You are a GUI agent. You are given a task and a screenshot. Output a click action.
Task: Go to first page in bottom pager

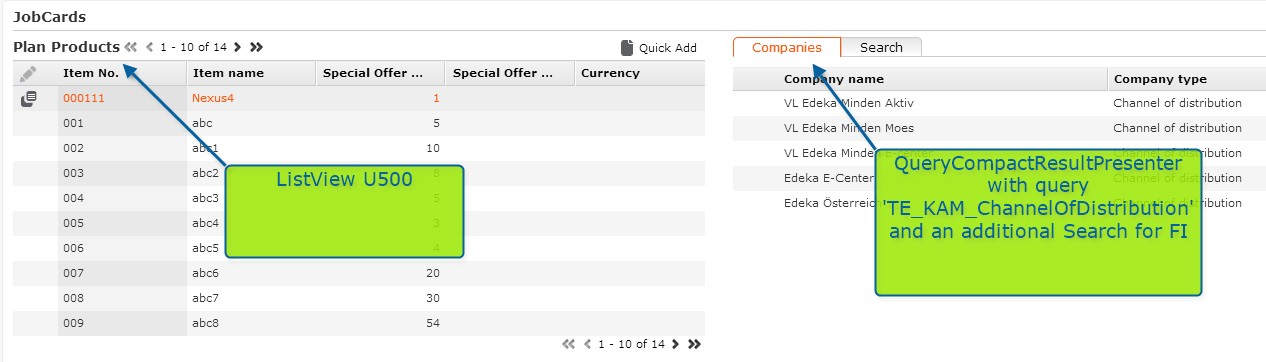click(569, 344)
